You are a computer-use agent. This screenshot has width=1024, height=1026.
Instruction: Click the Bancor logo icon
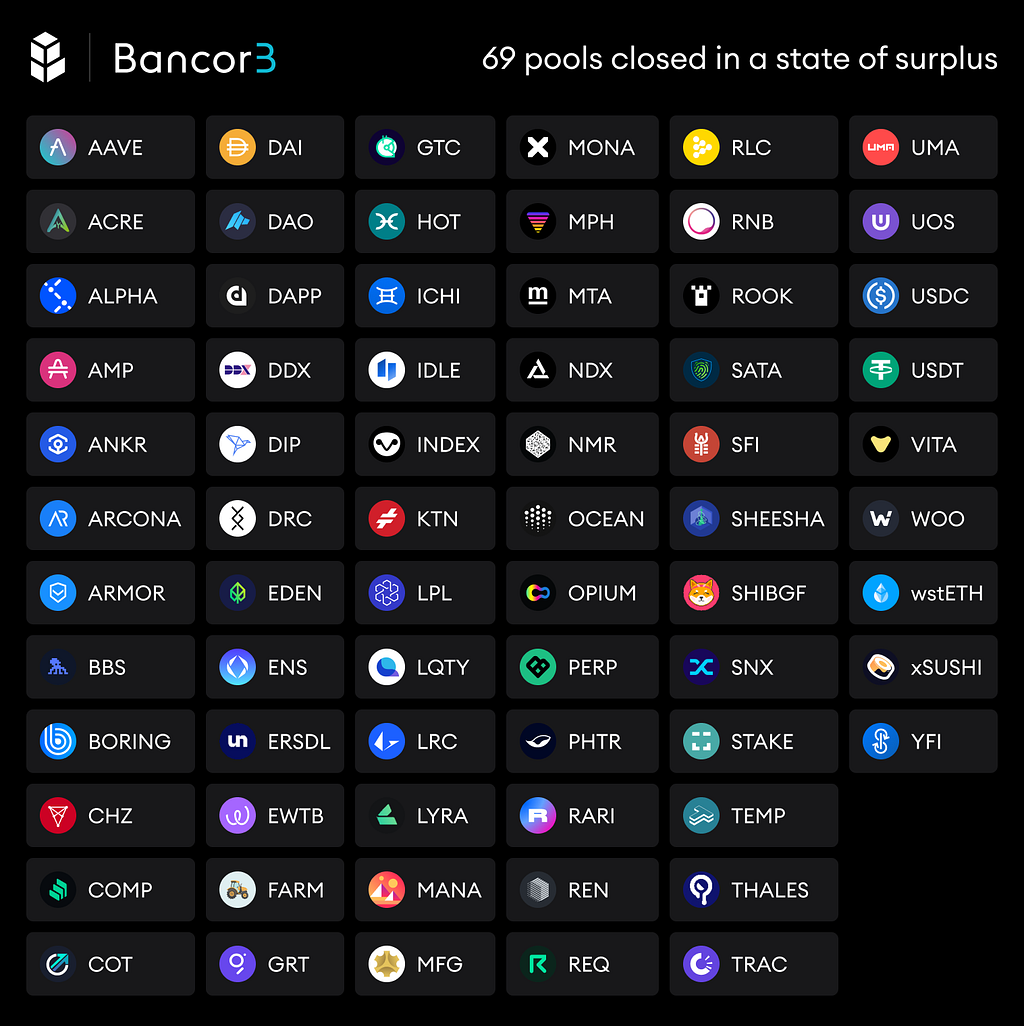[48, 58]
